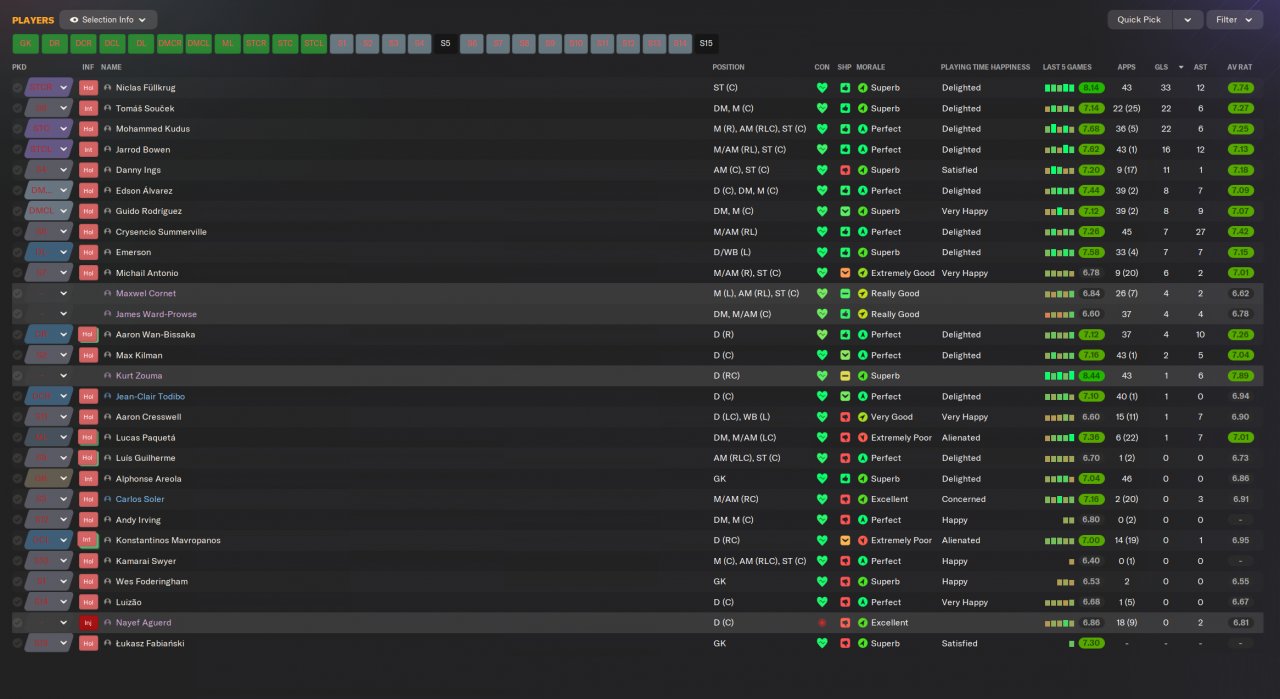Click the Excellent morale icon for Carlos Soler
The image size is (1280, 699).
pos(863,499)
